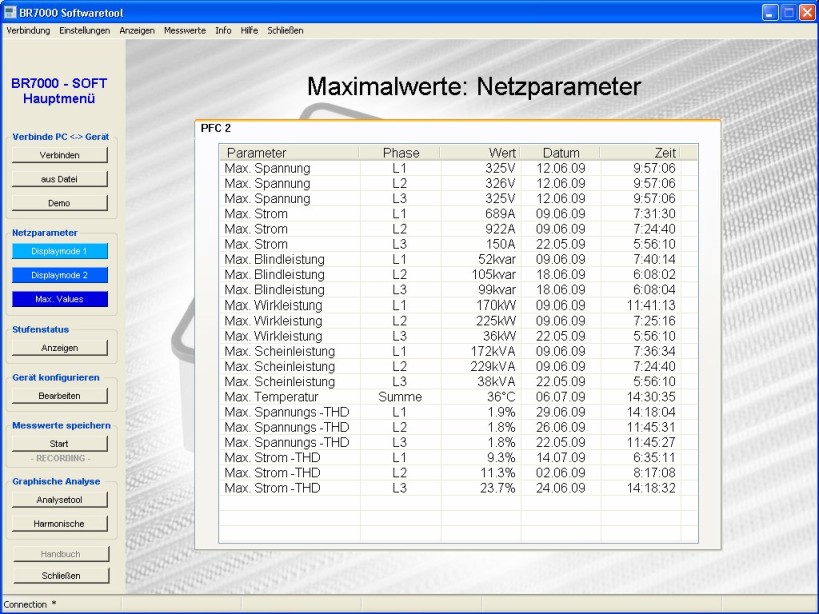Click the value 23.7%
The image size is (819, 614).
(x=498, y=488)
